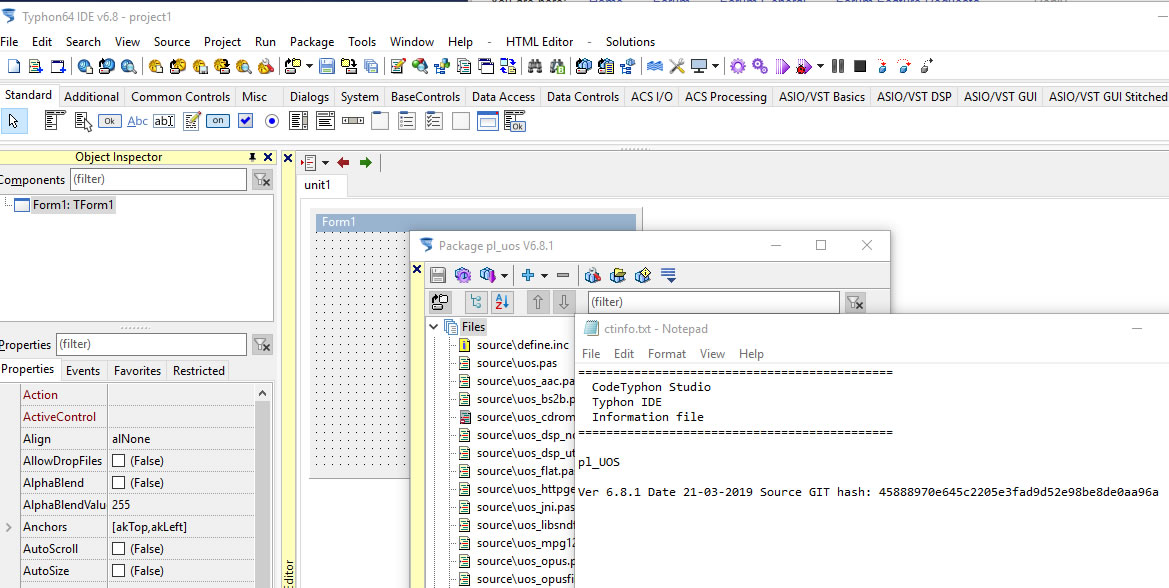
Task: Click the Save package floppy icon in package window
Action: [438, 275]
